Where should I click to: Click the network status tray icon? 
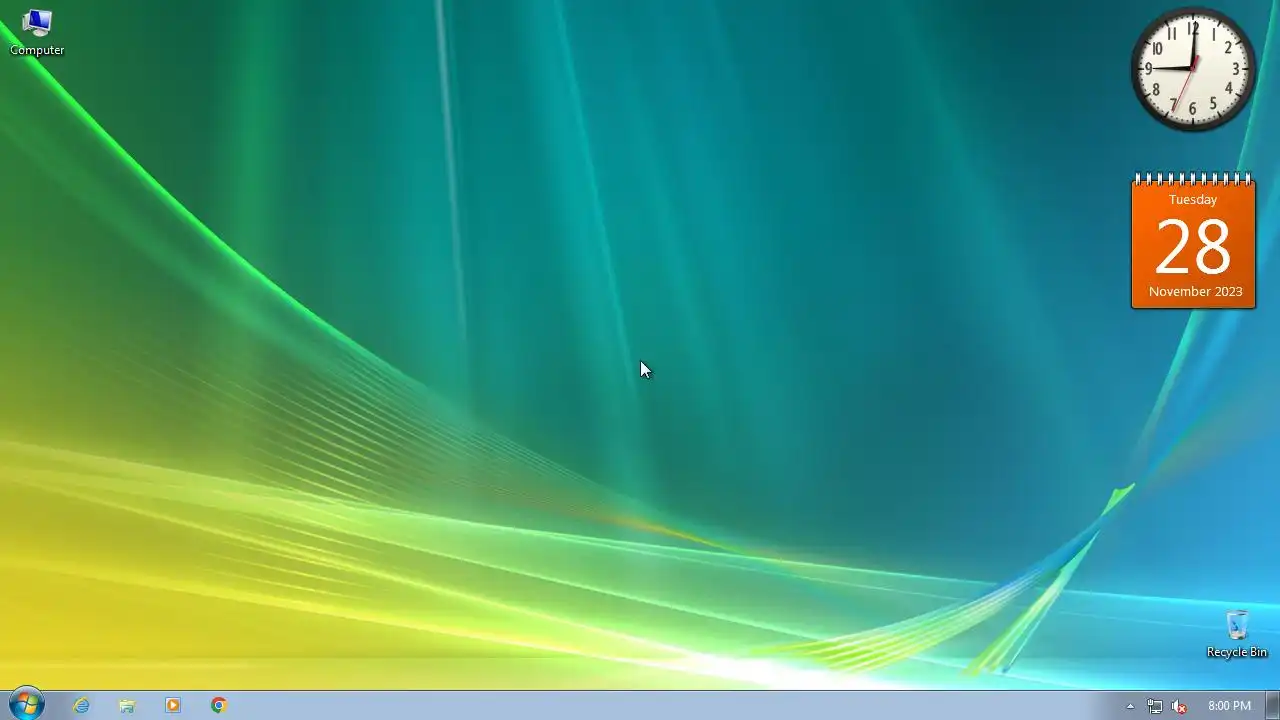coord(1154,706)
